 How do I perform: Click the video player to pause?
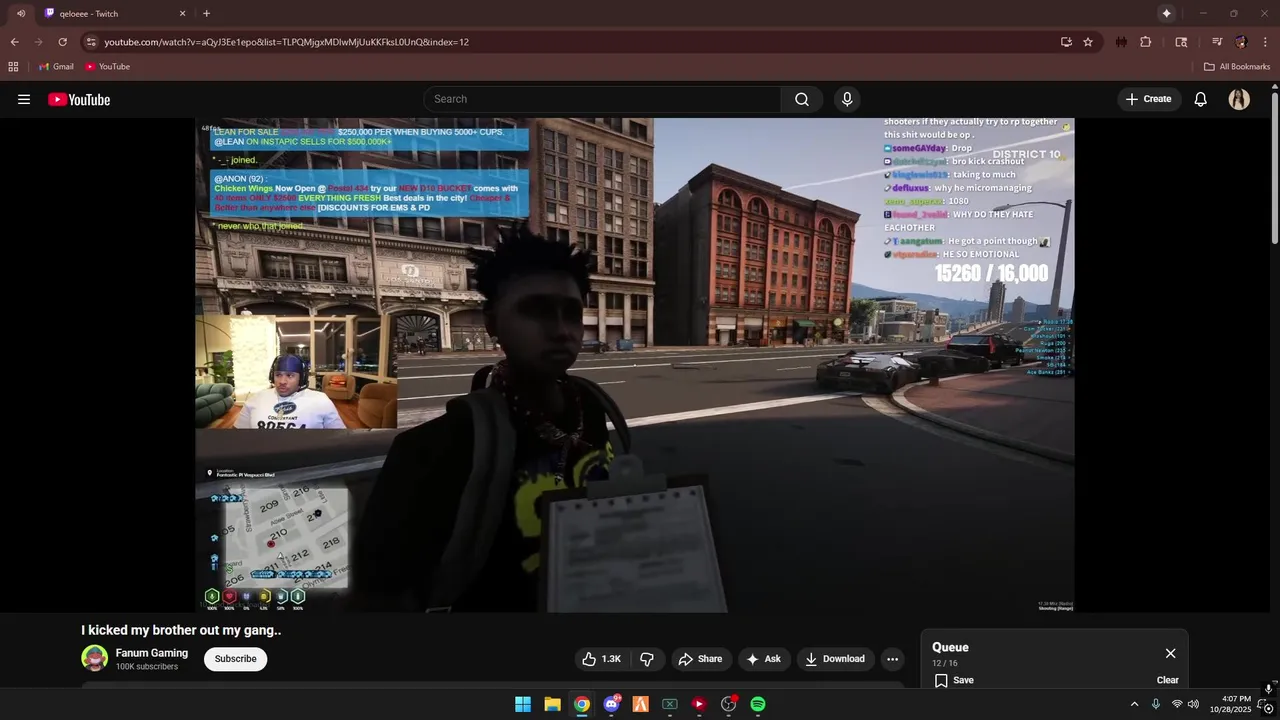[x=635, y=365]
